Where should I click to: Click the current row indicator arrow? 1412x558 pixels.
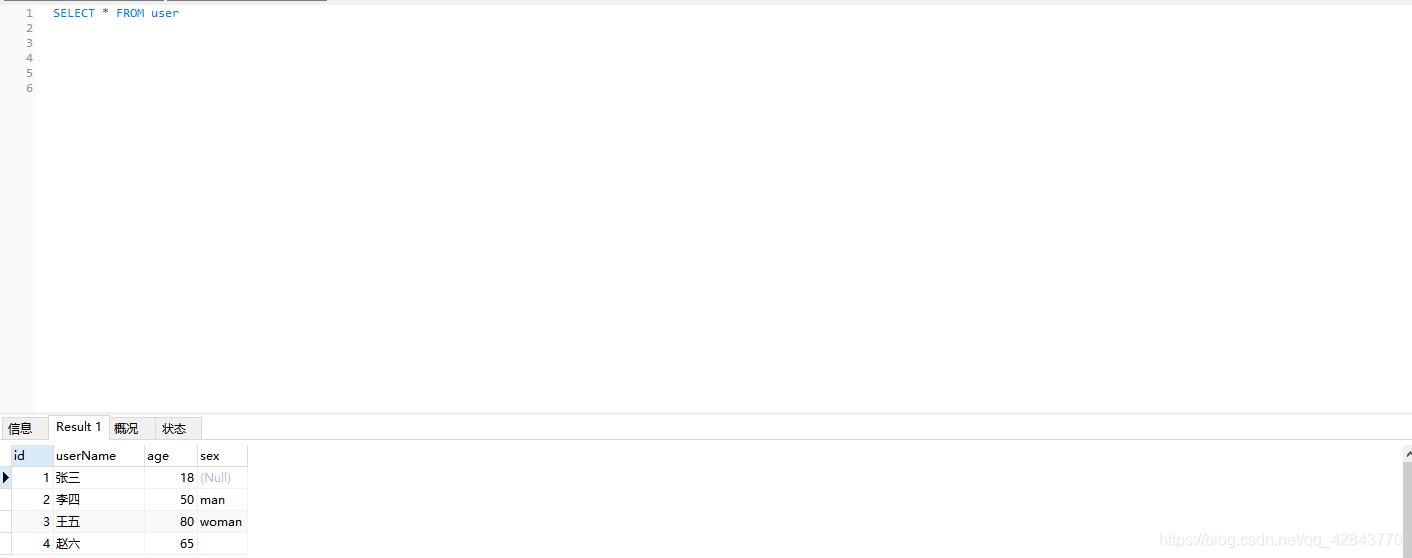(x=6, y=478)
